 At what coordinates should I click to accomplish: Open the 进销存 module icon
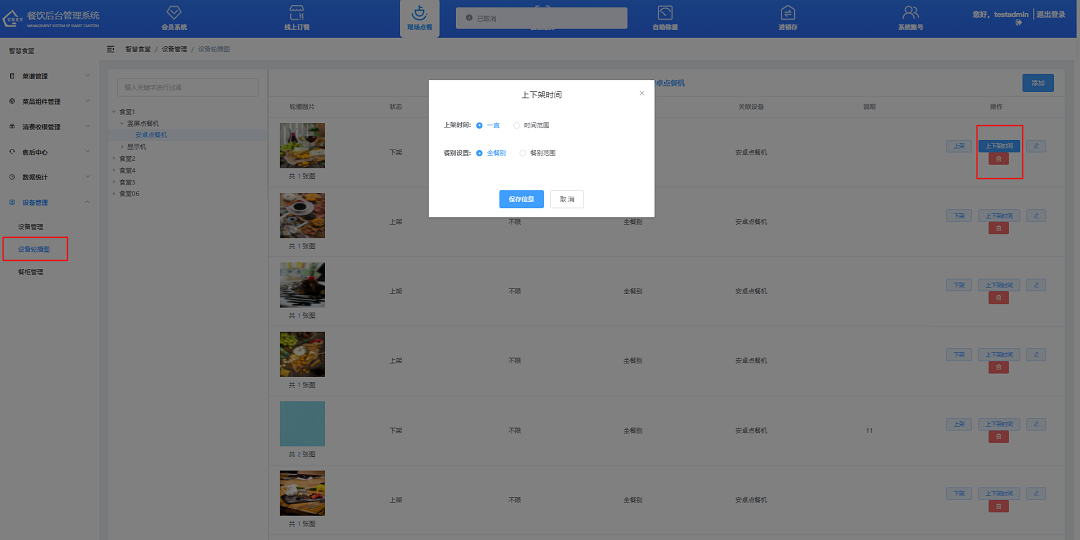point(788,13)
